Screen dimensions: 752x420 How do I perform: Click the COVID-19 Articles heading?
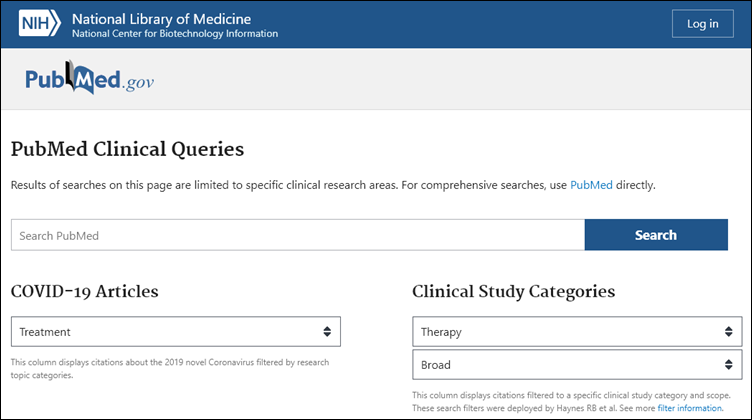84,291
